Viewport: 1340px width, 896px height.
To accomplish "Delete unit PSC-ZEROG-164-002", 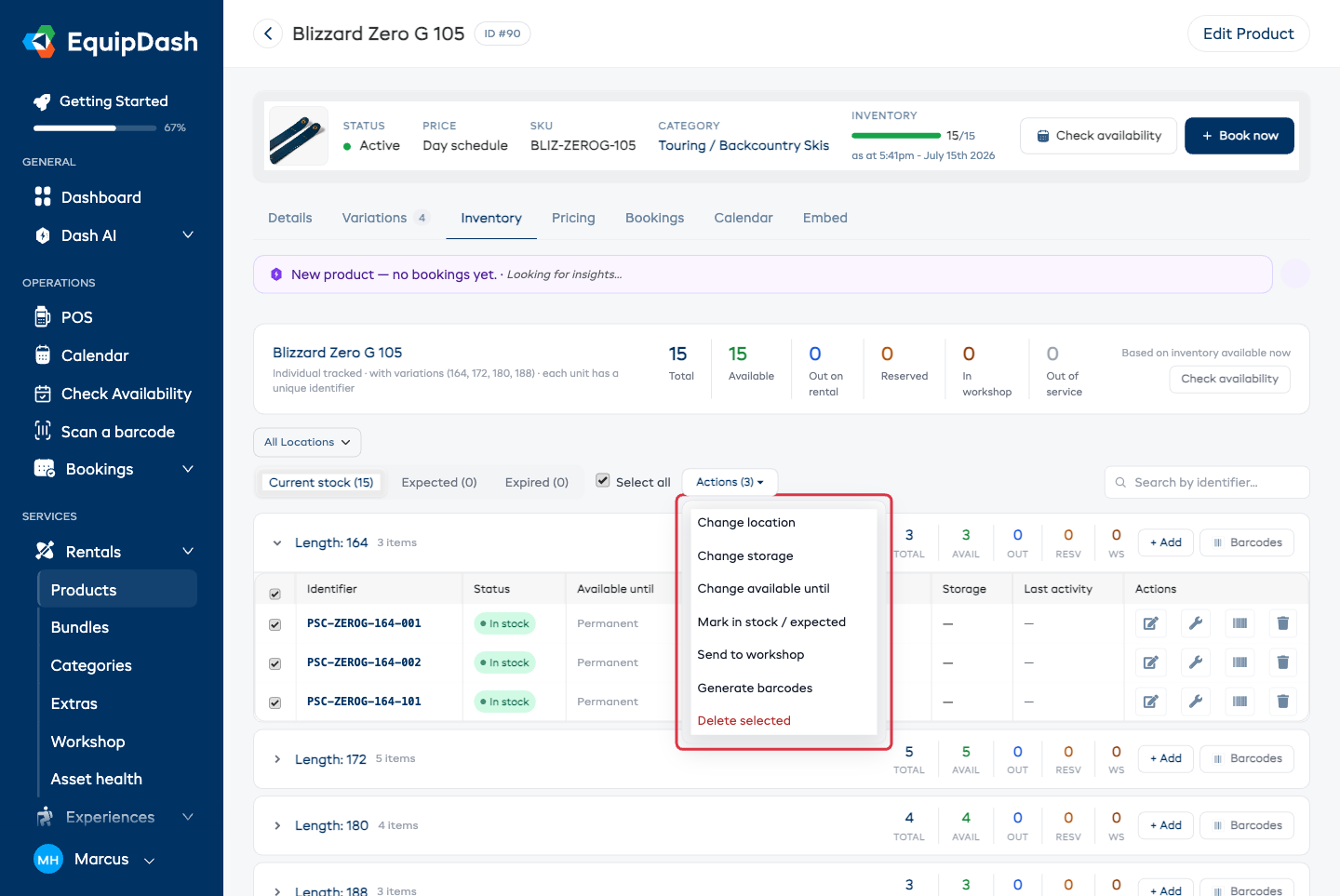I will [x=1283, y=662].
